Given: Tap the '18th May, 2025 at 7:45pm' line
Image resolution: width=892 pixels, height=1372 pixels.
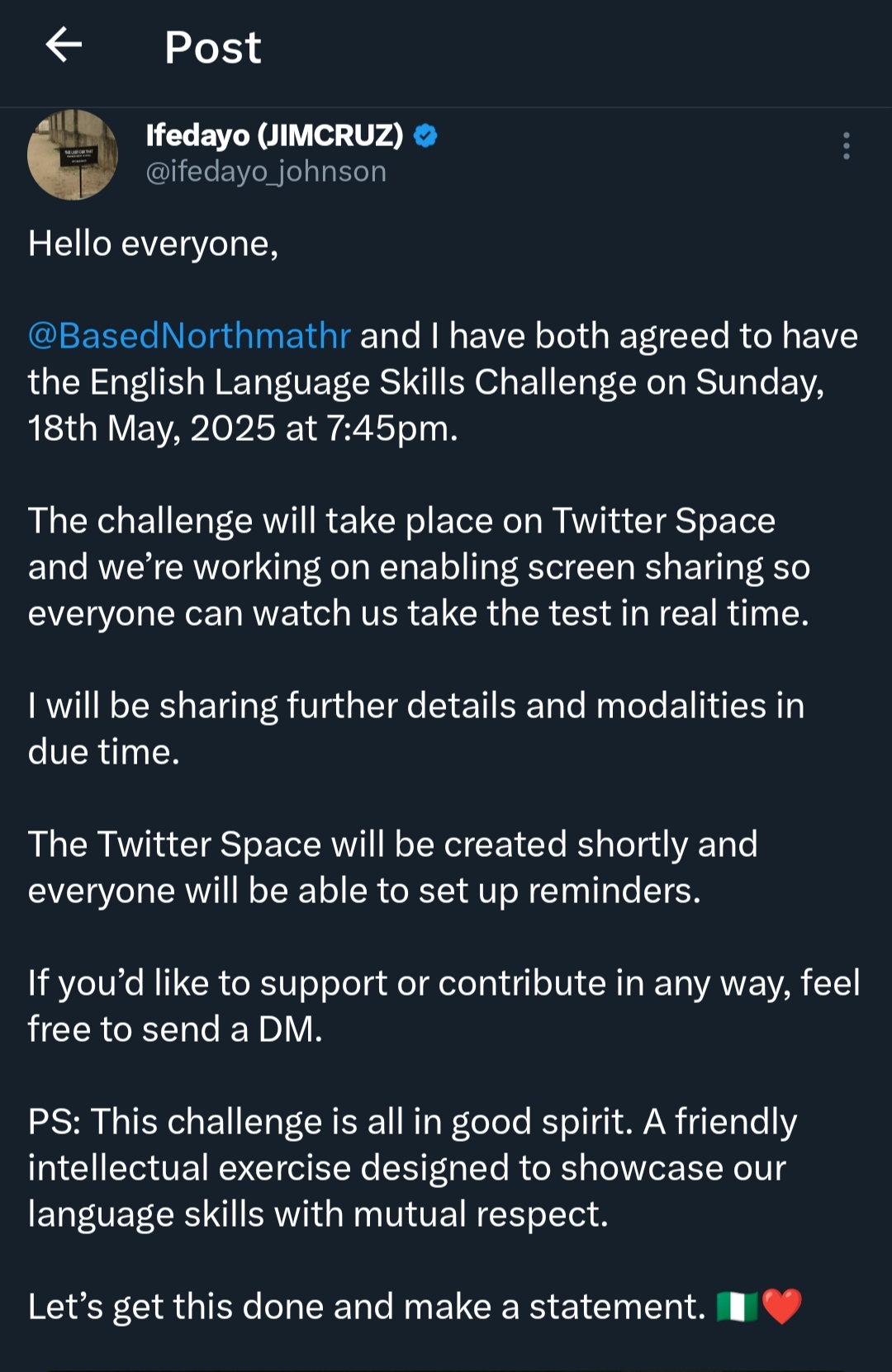Looking at the screenshot, I should (x=243, y=428).
